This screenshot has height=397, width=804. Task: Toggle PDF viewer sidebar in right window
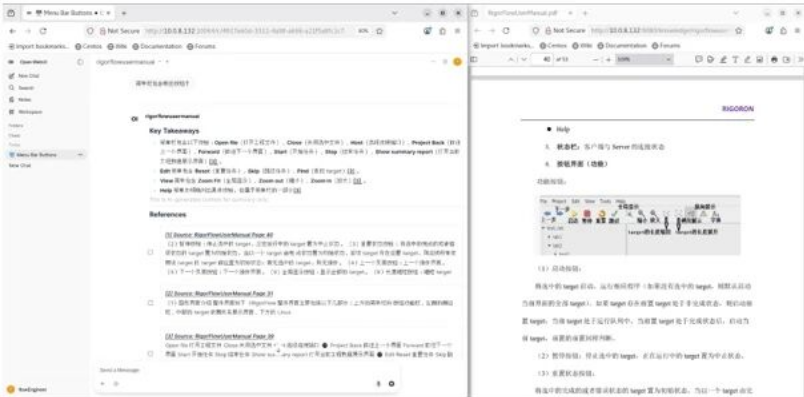pyautogui.click(x=474, y=59)
